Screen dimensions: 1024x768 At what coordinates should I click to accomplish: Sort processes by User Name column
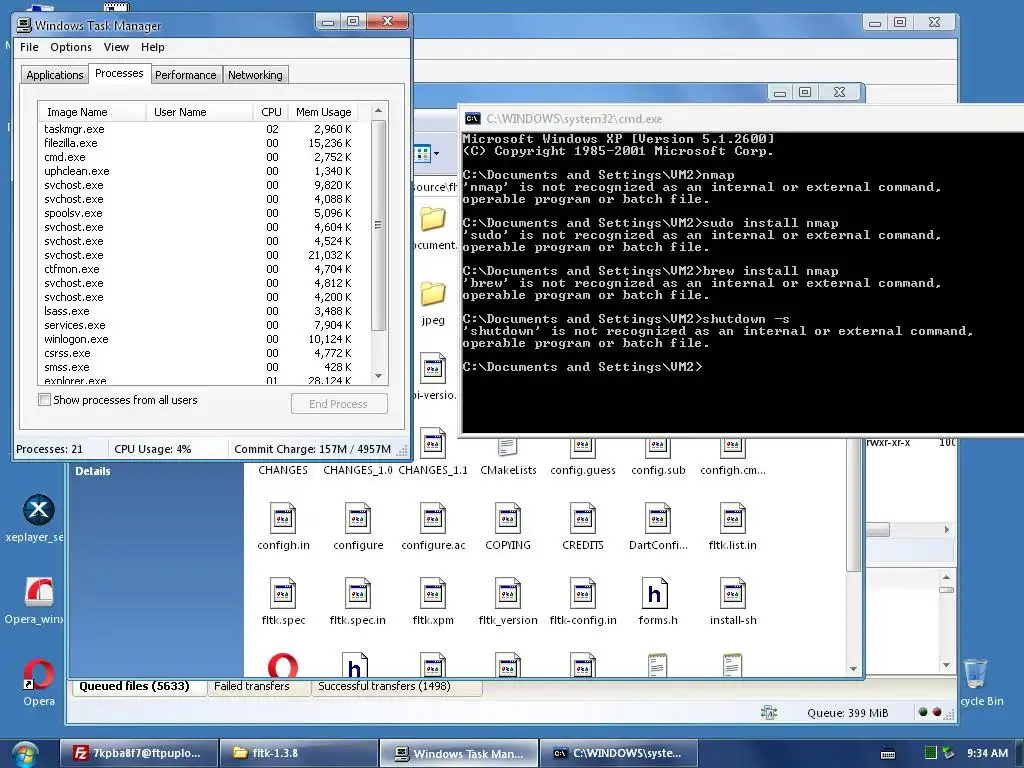[200, 112]
